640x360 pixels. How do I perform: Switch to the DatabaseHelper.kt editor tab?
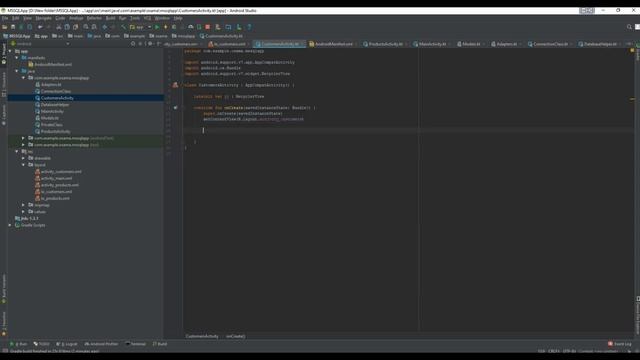pos(600,44)
